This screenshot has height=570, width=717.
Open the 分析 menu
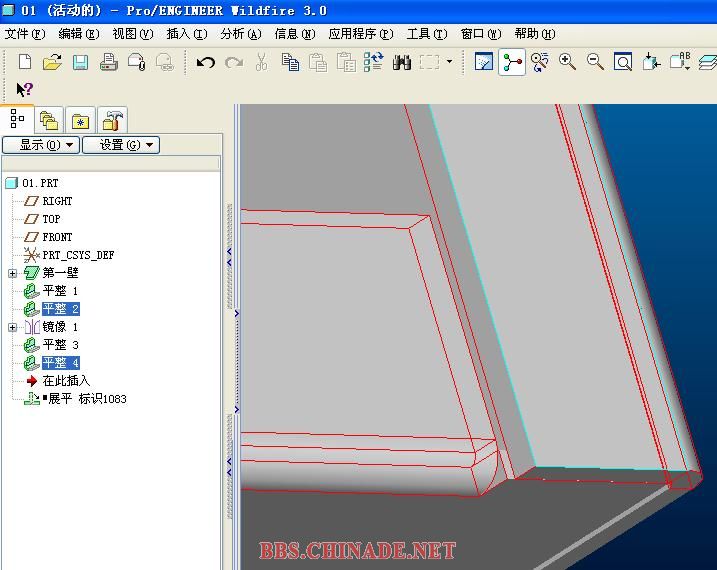pyautogui.click(x=240, y=34)
